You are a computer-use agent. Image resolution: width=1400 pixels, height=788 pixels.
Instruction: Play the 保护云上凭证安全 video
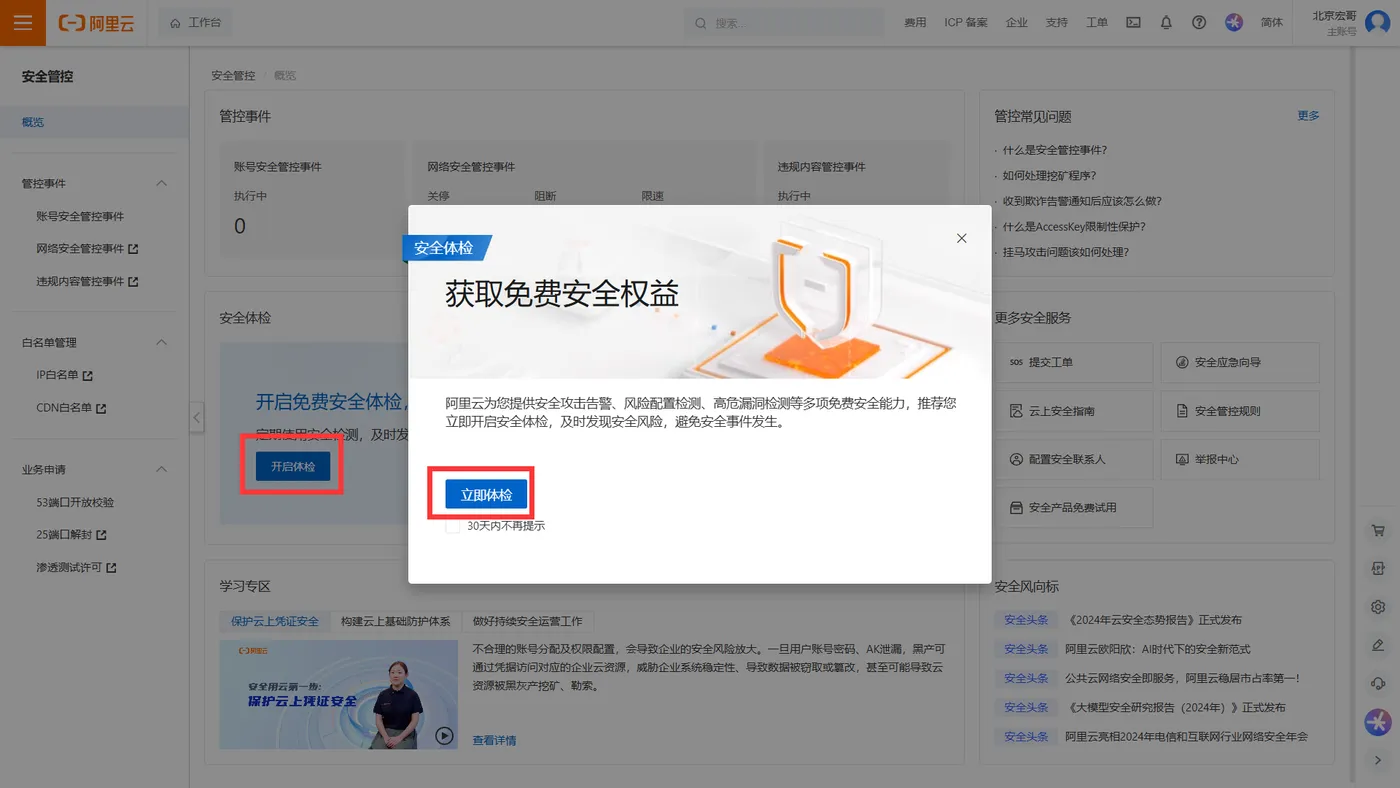444,736
